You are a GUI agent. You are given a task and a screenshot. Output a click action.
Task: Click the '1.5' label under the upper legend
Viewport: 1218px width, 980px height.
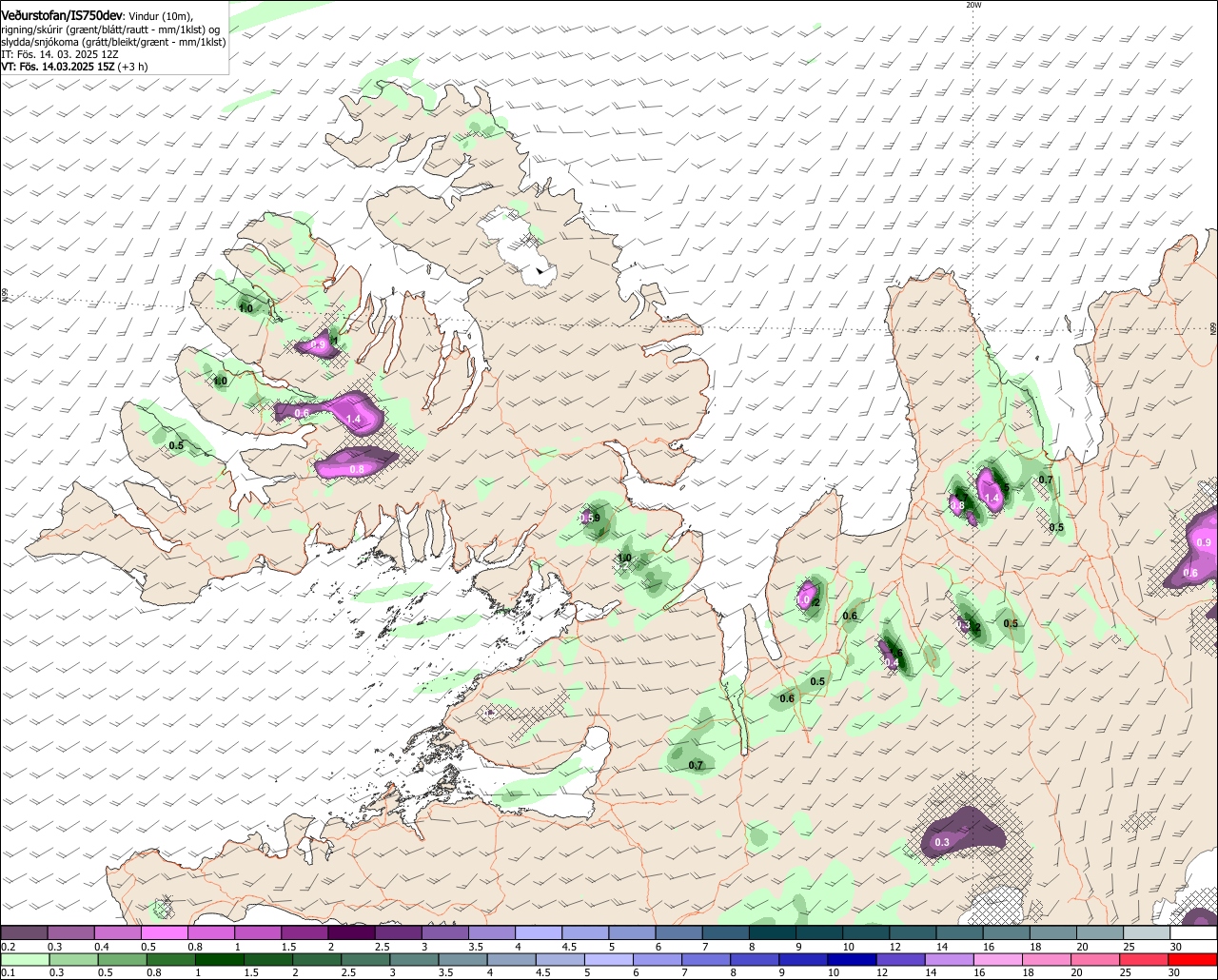pyautogui.click(x=288, y=948)
